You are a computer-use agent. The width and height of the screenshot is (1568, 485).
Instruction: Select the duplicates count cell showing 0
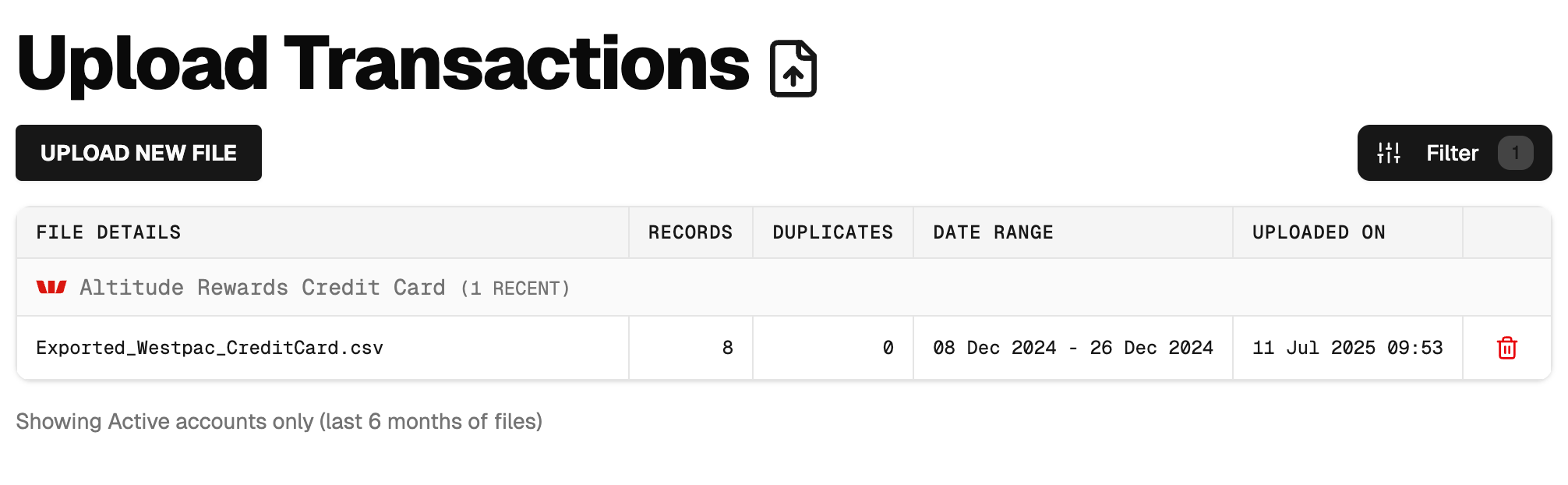tap(888, 348)
